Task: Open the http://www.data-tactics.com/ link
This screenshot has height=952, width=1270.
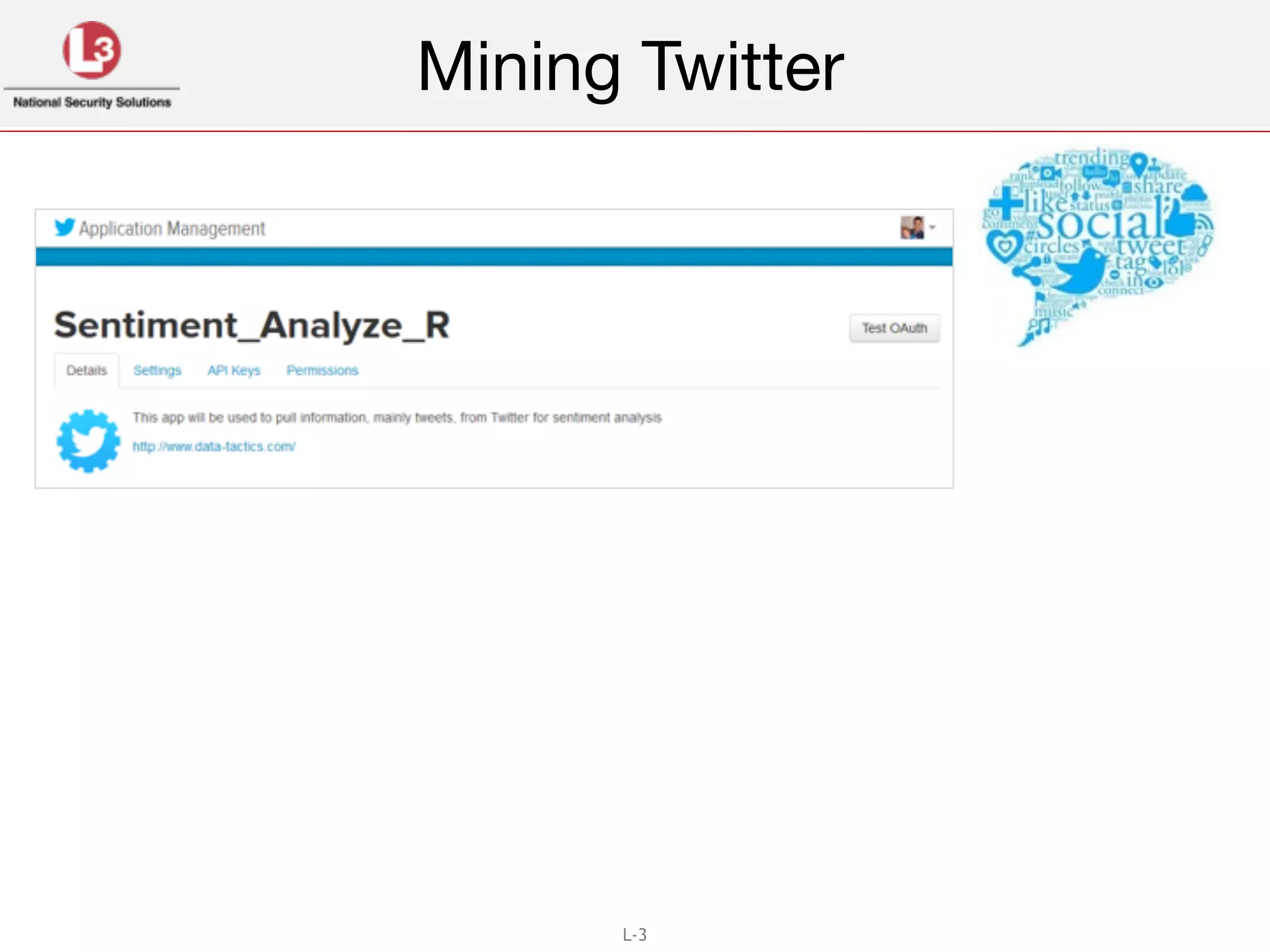Action: click(x=214, y=446)
